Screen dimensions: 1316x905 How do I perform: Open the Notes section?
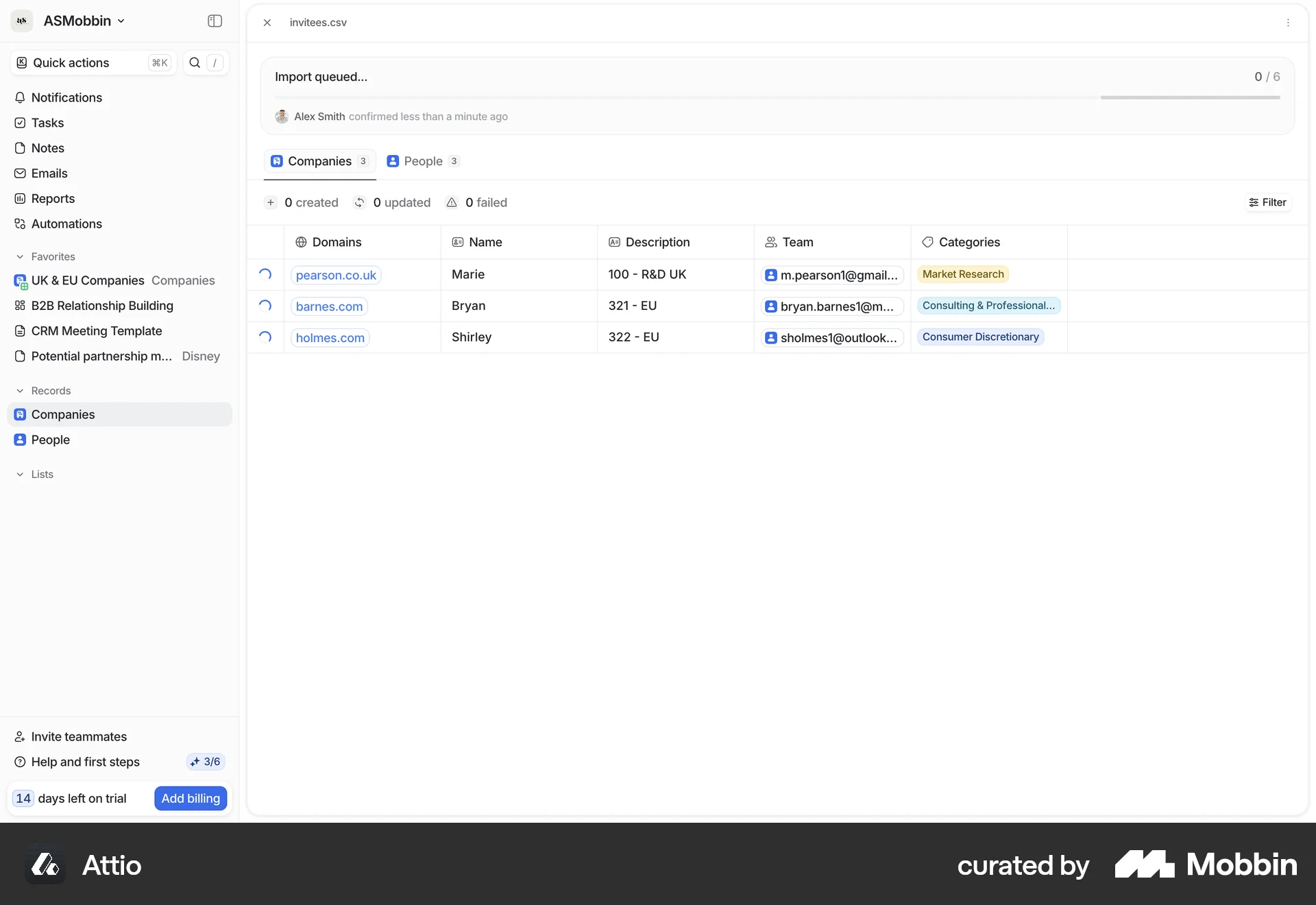(x=47, y=147)
